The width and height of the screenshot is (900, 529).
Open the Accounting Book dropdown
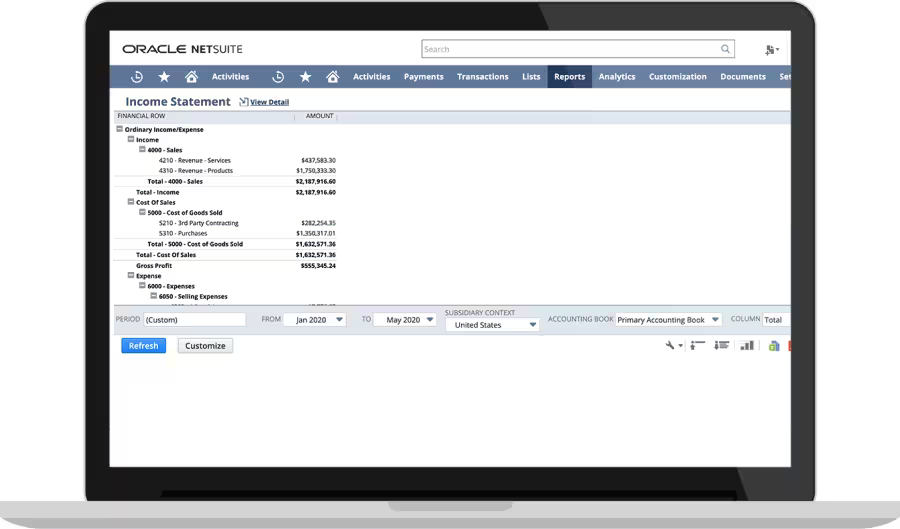pos(667,320)
